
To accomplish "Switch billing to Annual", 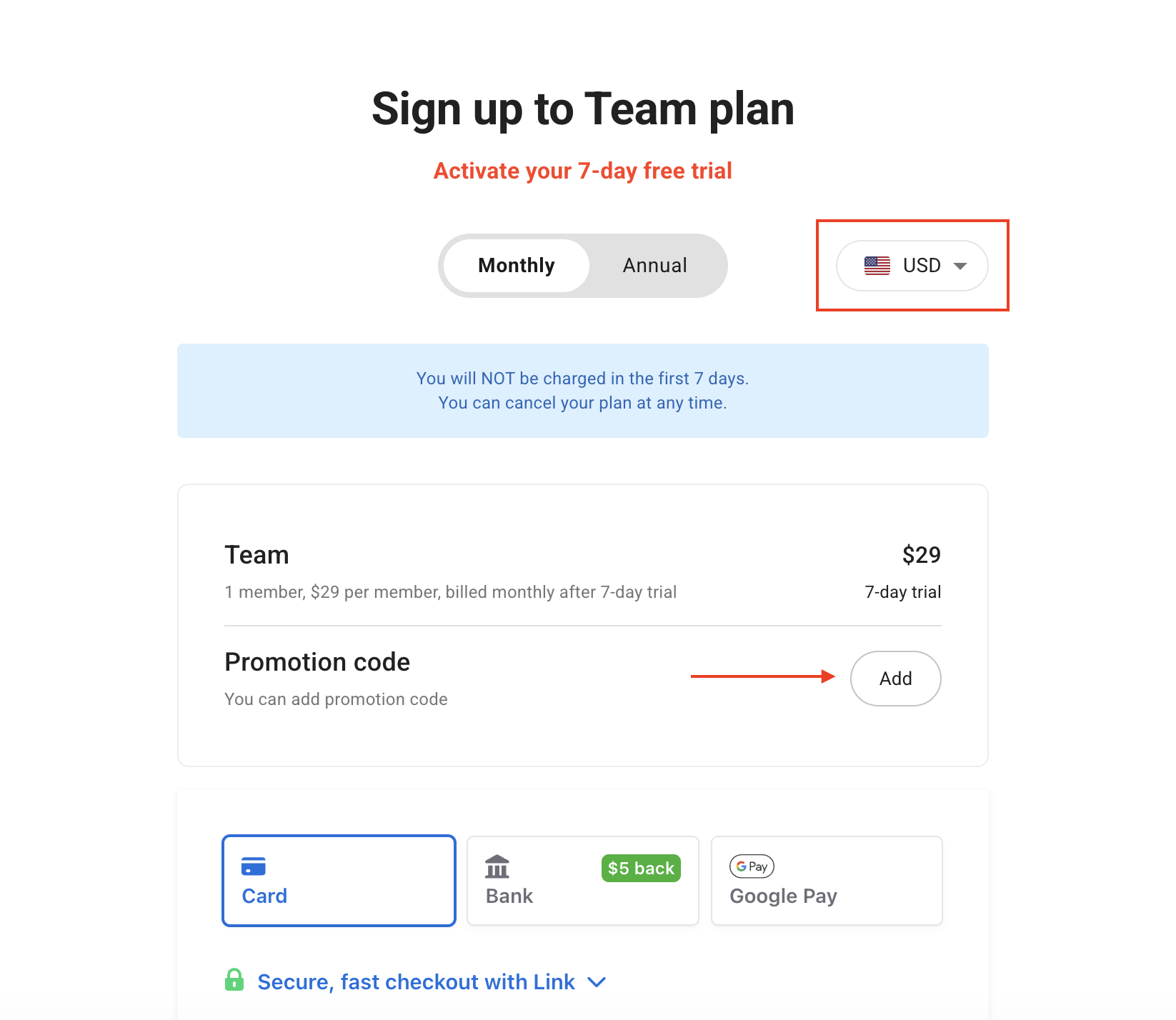I will [654, 266].
